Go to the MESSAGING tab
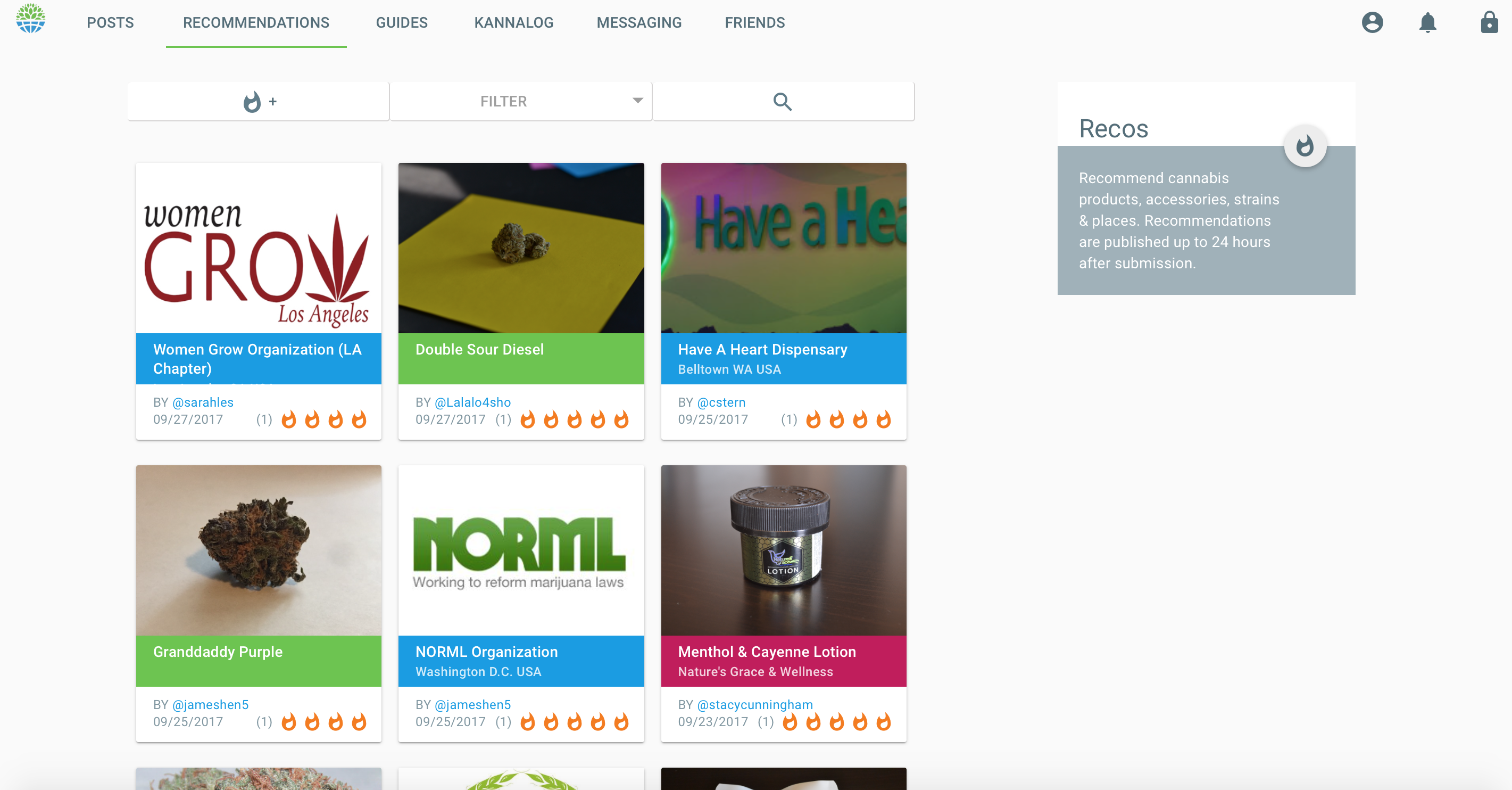1512x790 pixels. point(639,23)
